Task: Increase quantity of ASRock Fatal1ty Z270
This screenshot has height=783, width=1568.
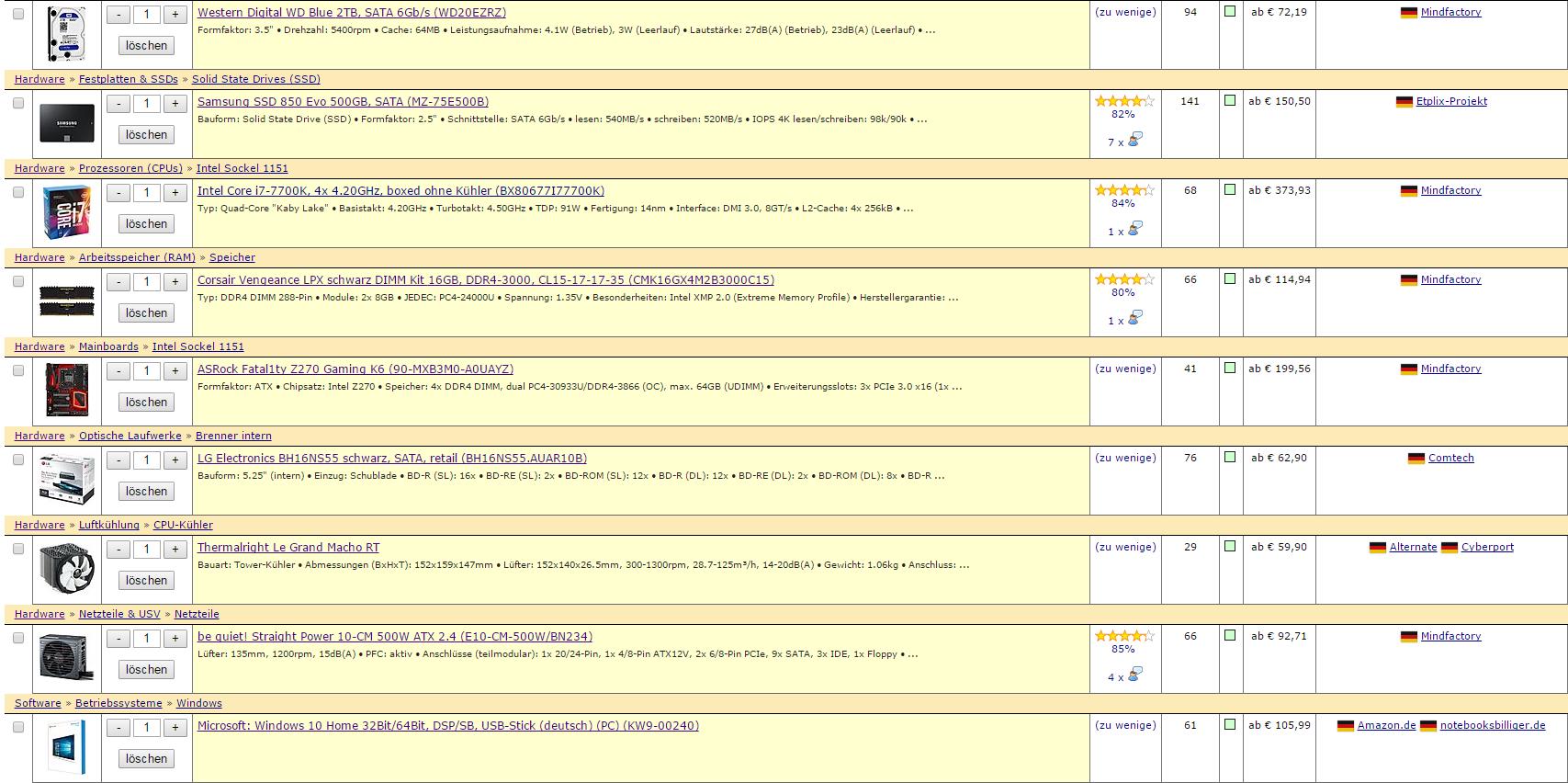Action: point(175,371)
